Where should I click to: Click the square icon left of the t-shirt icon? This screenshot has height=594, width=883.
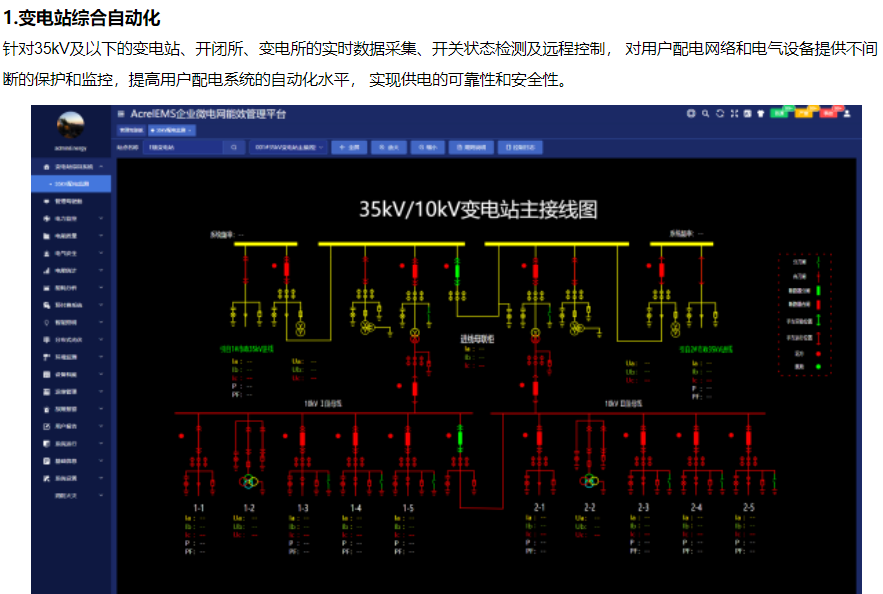click(747, 114)
